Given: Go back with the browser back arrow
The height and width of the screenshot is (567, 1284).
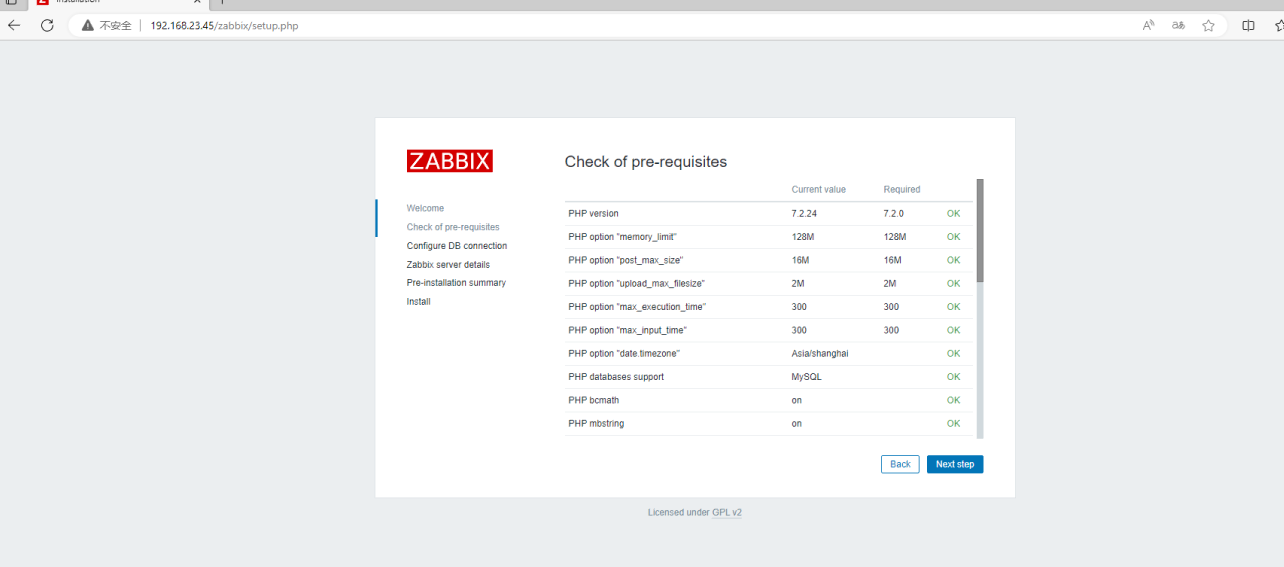Looking at the screenshot, I should tap(14, 25).
